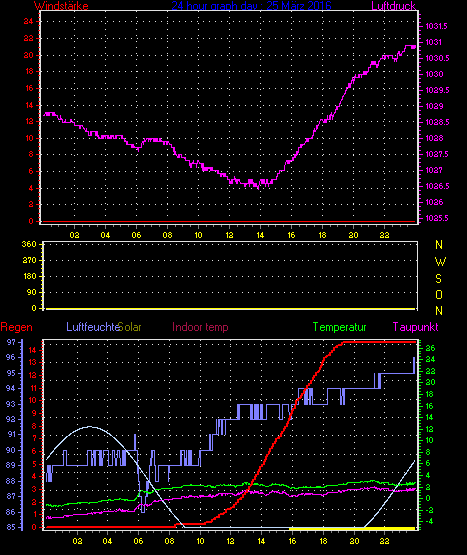Select the Taupunkt legend label
This screenshot has height=555, width=467.
[415, 327]
